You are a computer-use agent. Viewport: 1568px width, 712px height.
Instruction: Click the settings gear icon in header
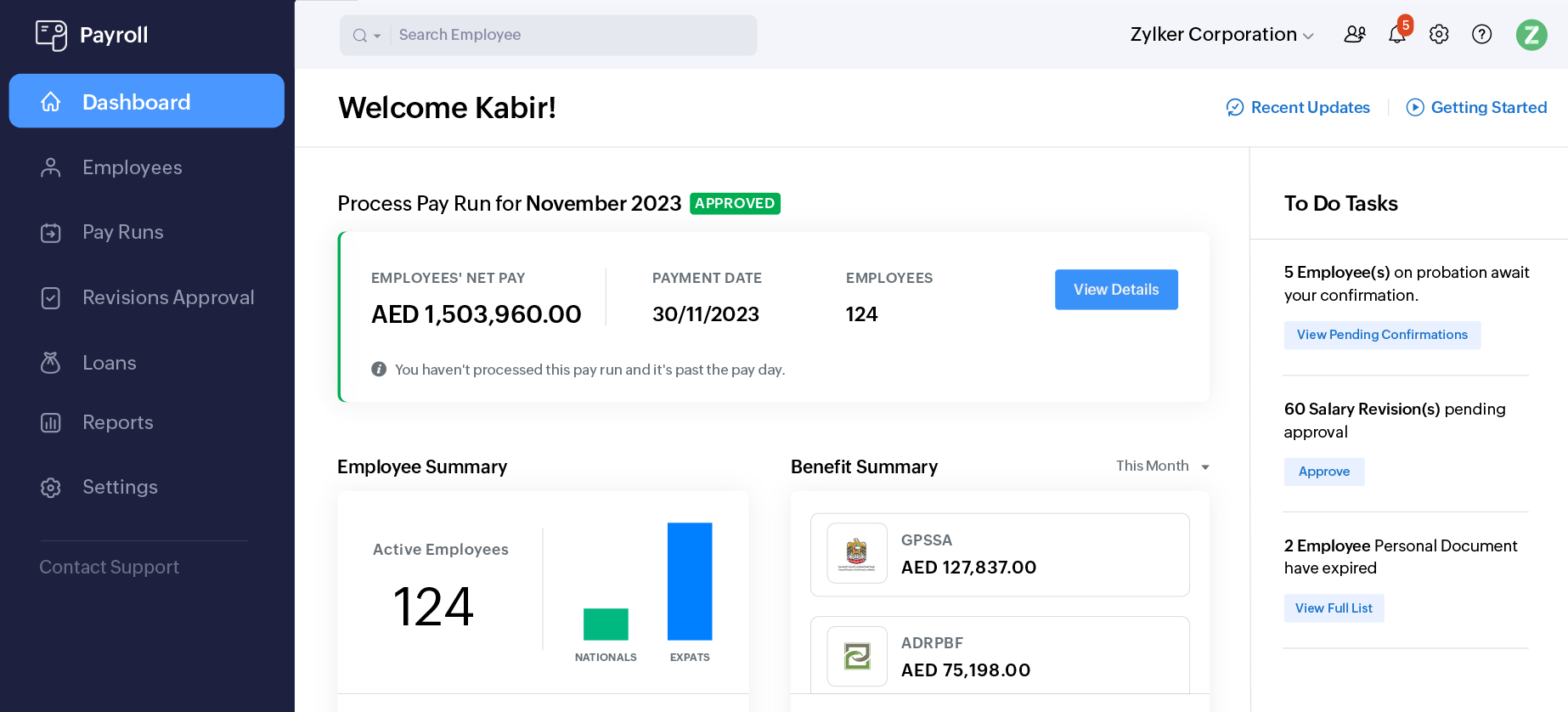point(1439,35)
